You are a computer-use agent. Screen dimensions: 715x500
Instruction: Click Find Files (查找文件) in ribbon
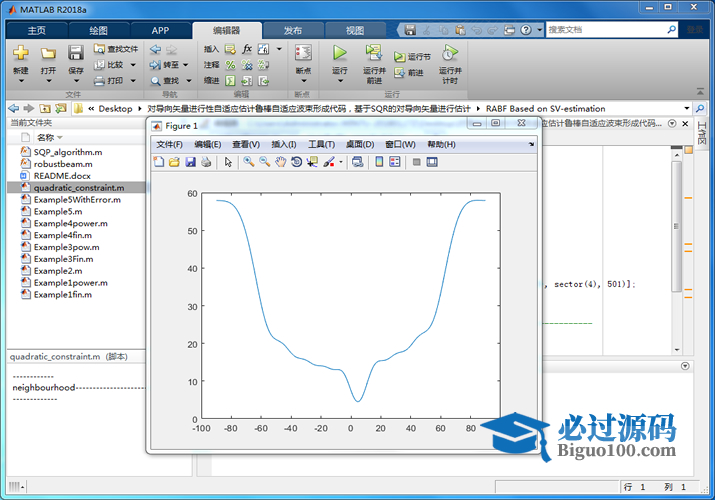[x=116, y=49]
